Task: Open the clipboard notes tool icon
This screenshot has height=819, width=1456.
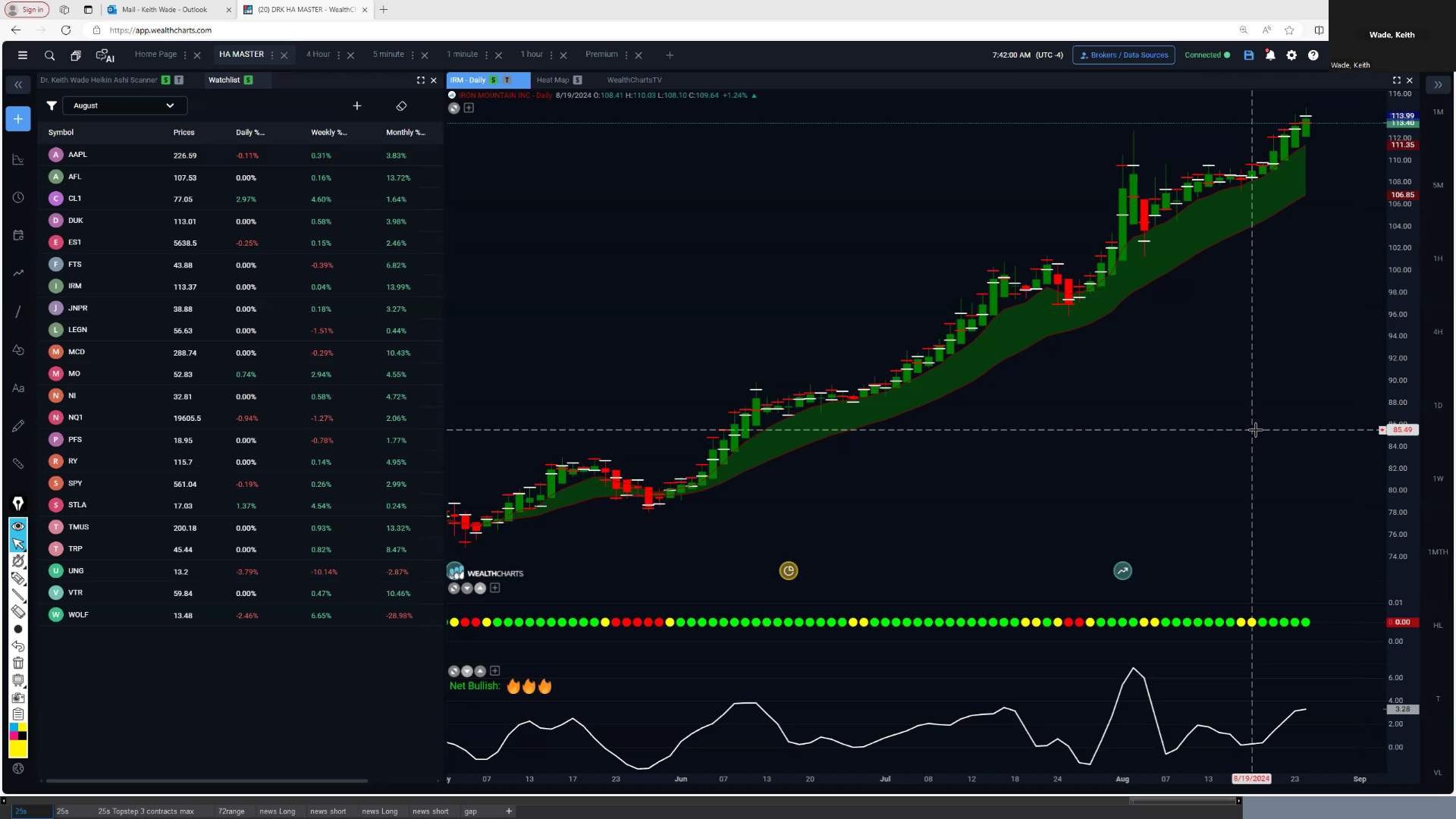Action: click(x=18, y=714)
